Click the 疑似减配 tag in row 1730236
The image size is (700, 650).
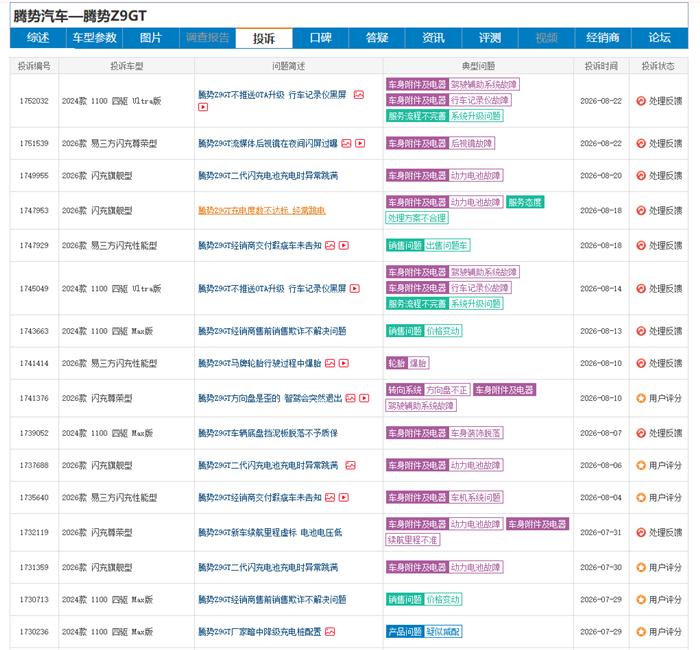pos(442,632)
